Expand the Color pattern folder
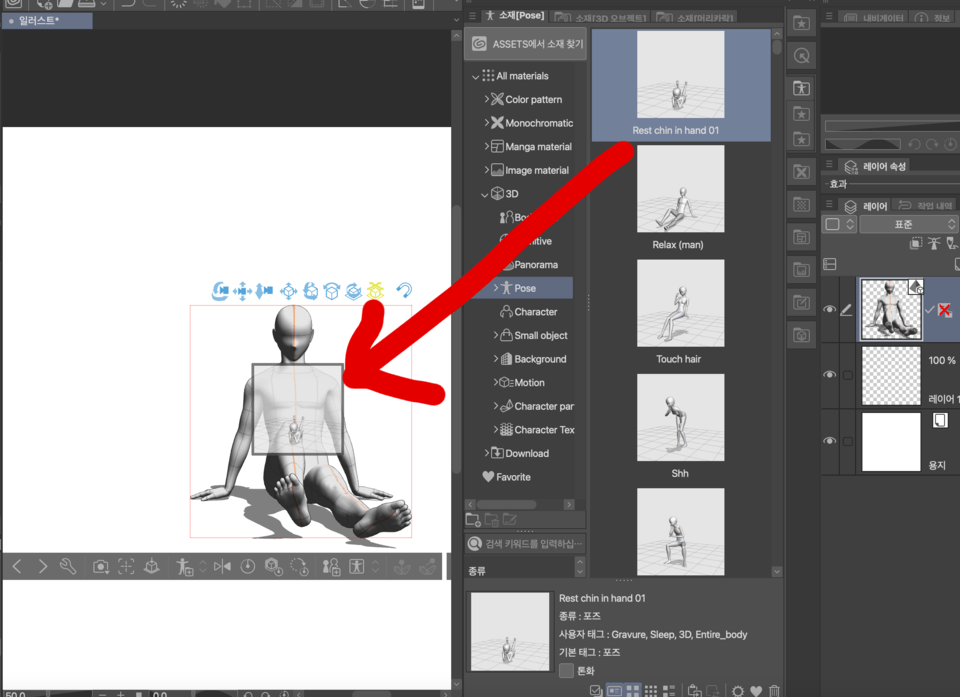 pos(487,99)
